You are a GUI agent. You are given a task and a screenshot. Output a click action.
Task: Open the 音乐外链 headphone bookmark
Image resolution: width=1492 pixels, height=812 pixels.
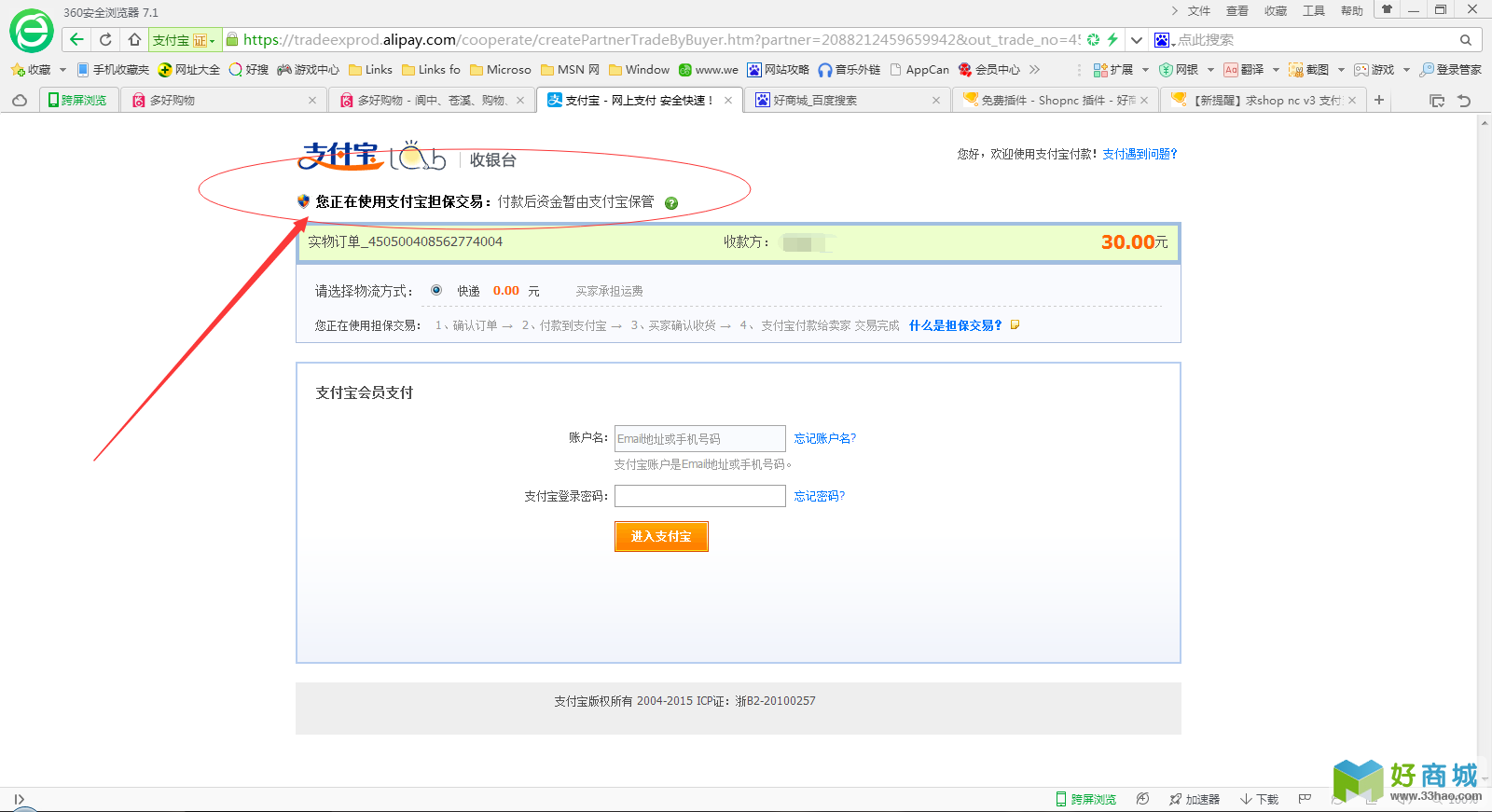(x=850, y=70)
